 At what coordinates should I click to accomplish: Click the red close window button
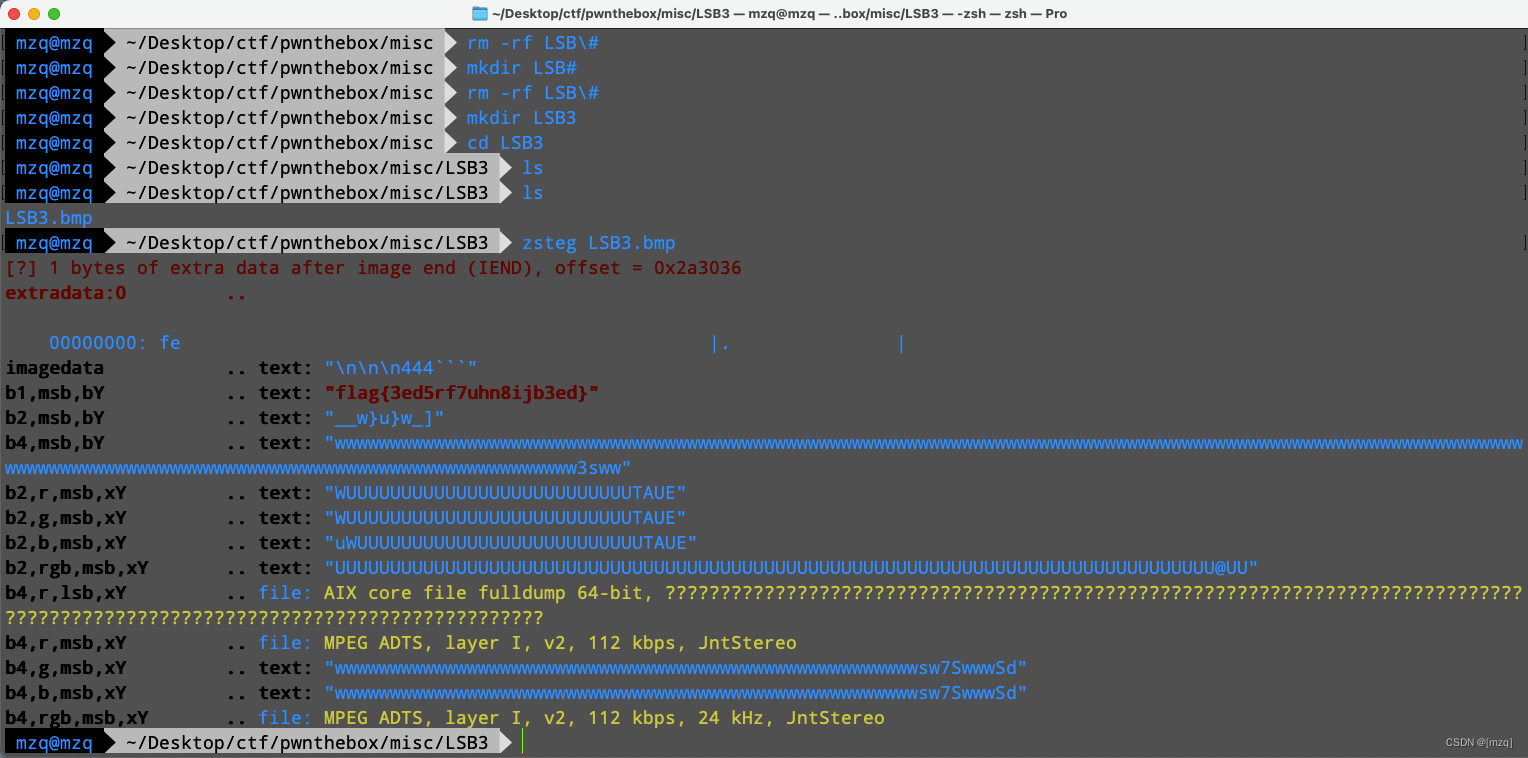(14, 14)
